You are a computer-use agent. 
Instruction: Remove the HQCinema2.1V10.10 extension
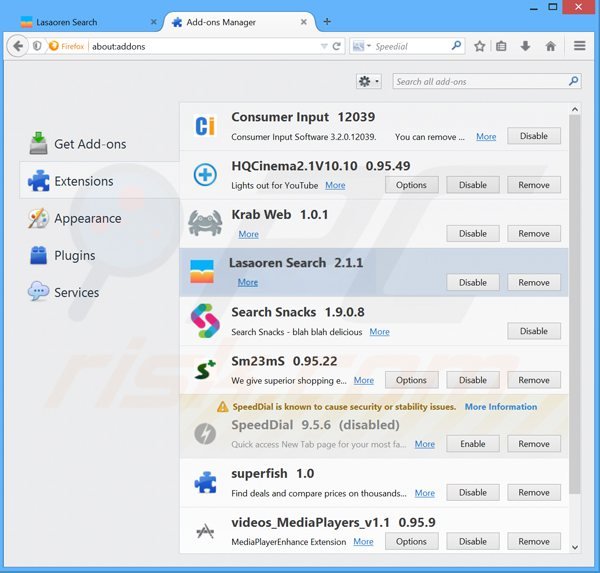tap(534, 185)
